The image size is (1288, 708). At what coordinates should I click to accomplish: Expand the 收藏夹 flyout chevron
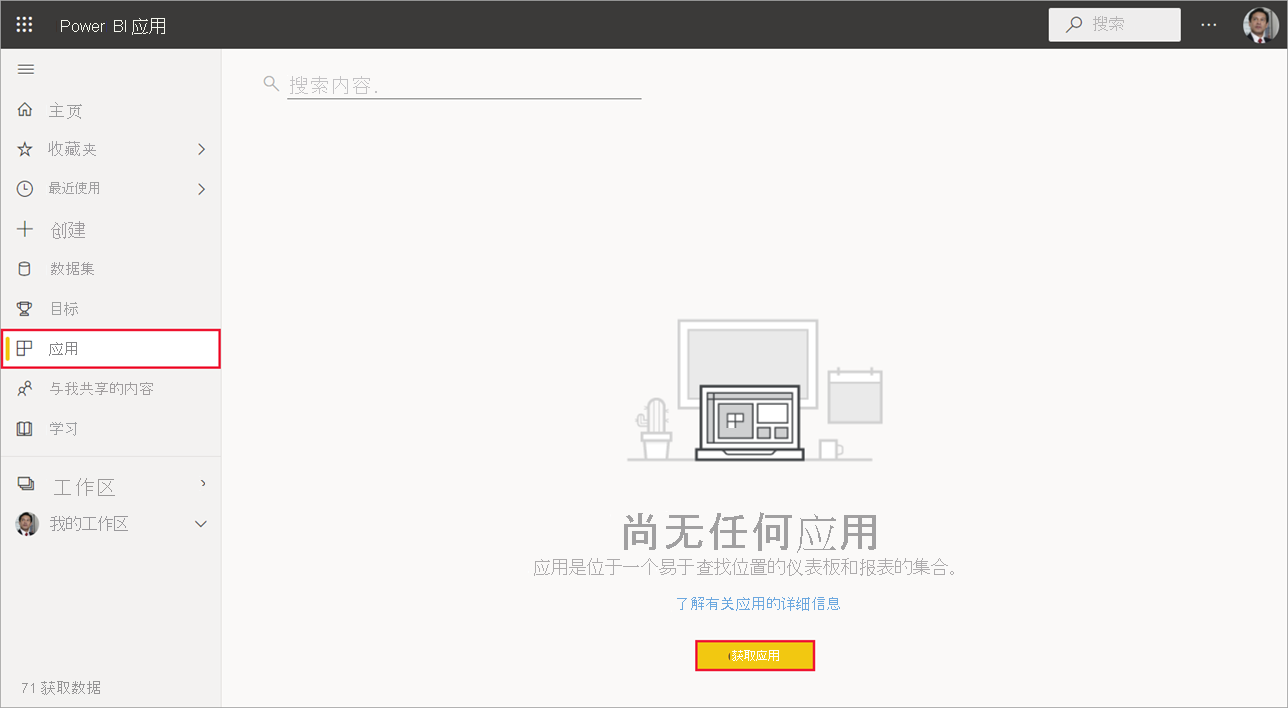[201, 149]
